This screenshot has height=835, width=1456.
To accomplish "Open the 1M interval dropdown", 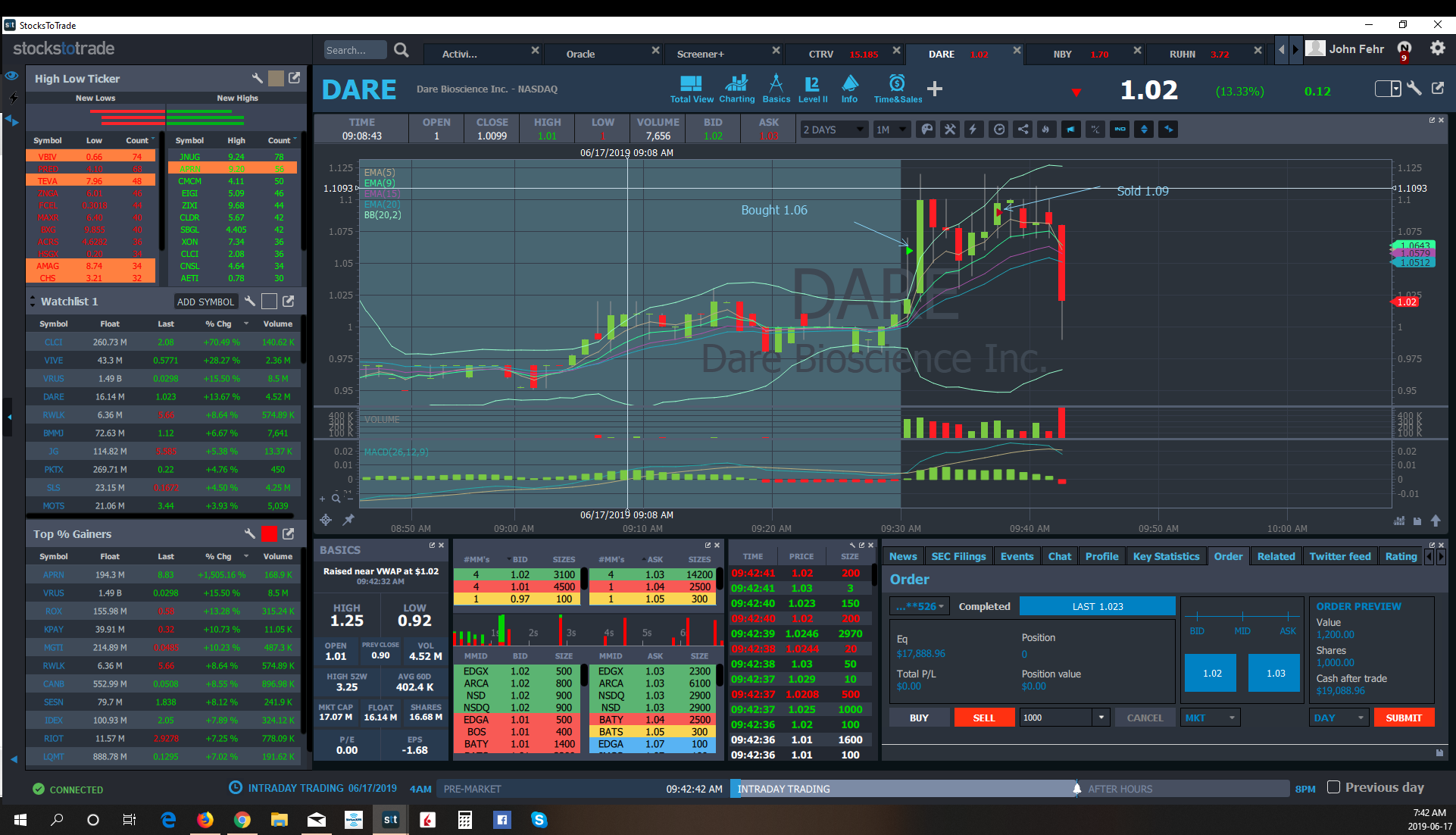I will (x=891, y=130).
